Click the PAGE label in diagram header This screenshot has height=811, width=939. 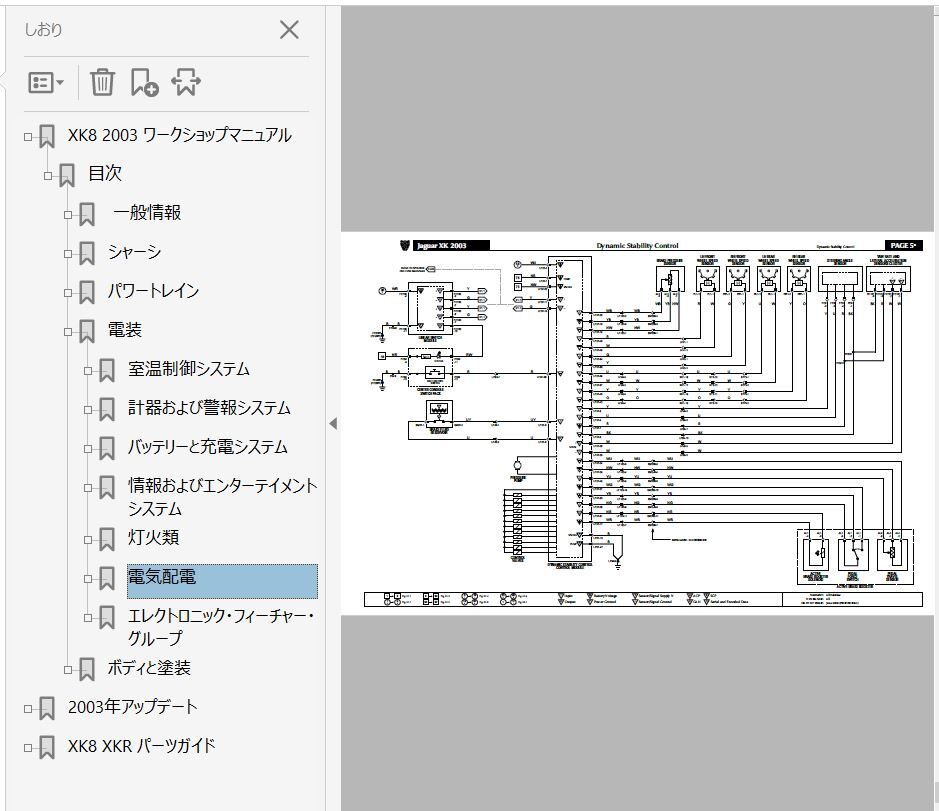click(x=903, y=245)
